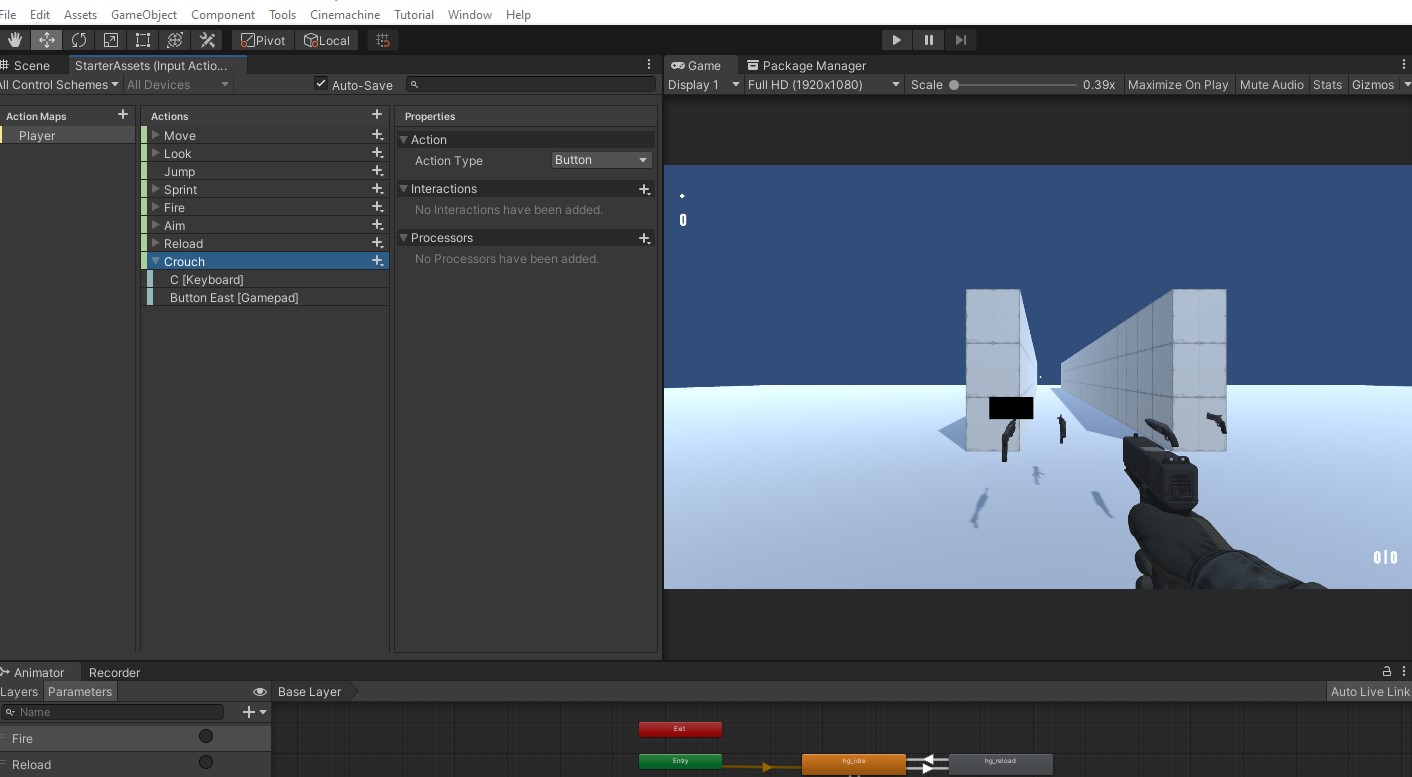The width and height of the screenshot is (1412, 777).
Task: Select the Rotate tool
Action: point(79,40)
